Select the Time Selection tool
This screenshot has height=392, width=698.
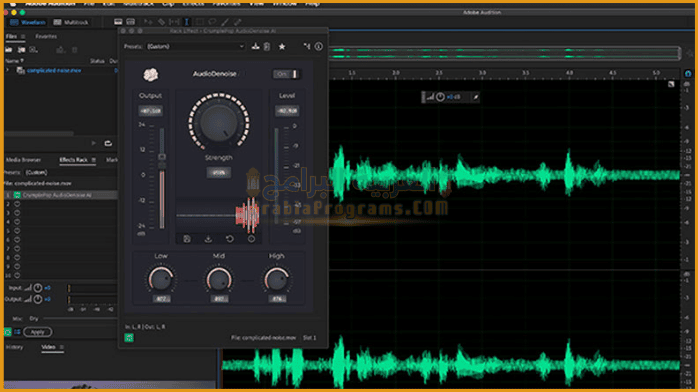pos(187,22)
